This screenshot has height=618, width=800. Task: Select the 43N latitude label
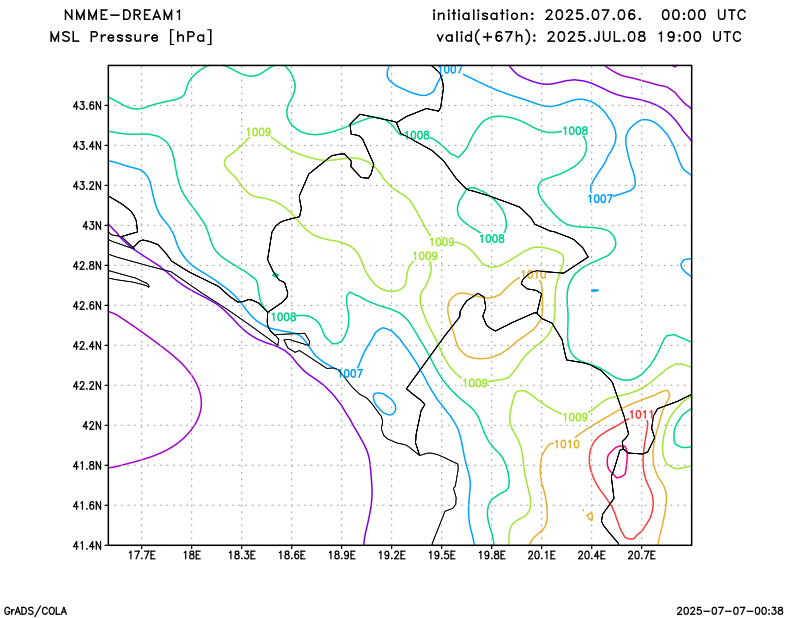(x=92, y=226)
